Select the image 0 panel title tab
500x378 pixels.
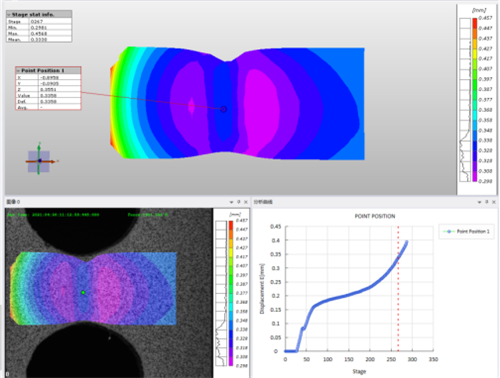(14, 202)
